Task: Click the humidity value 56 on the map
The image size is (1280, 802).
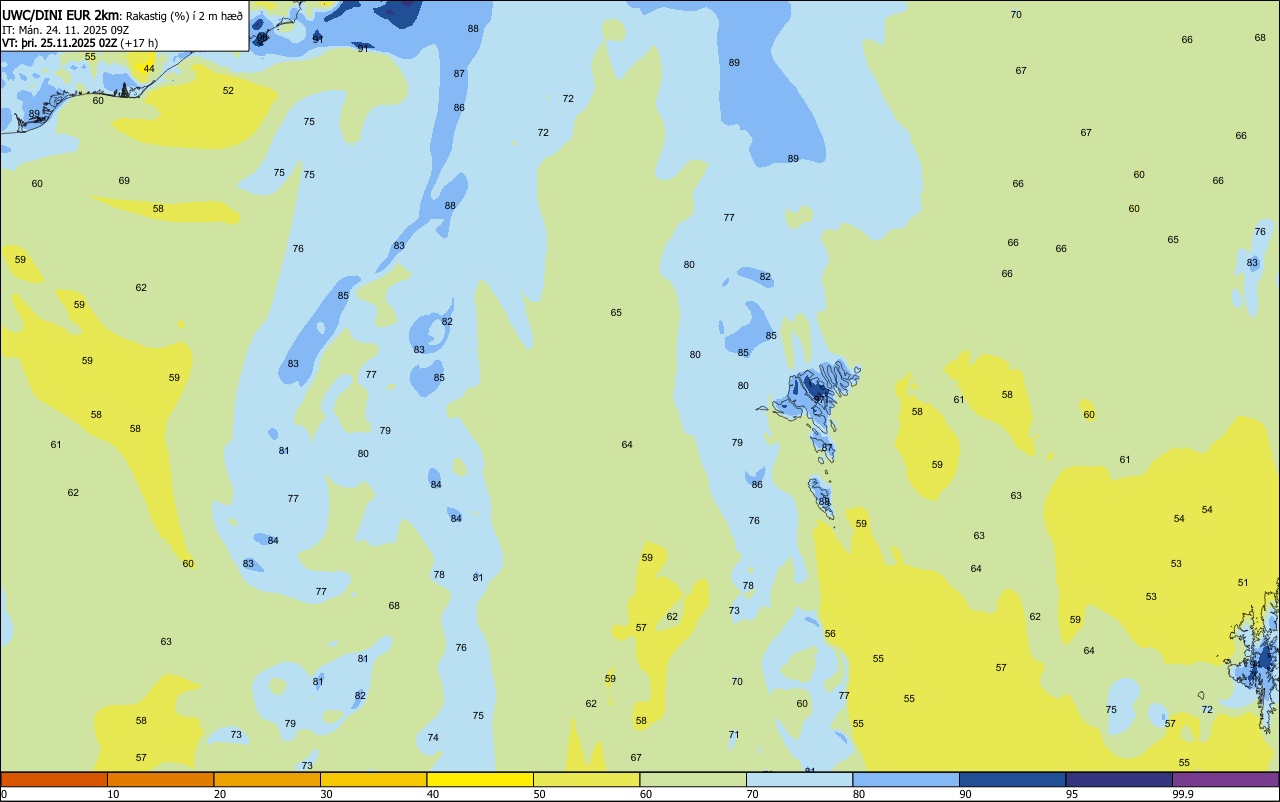Action: 830,634
